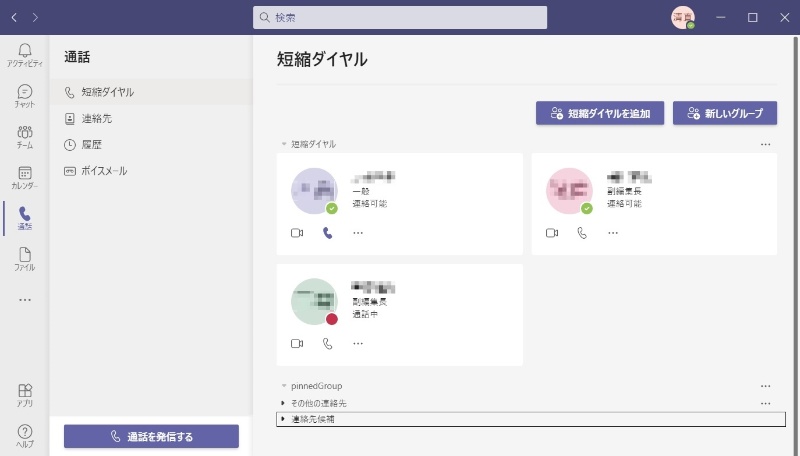Screen dimensions: 800x456
Task: Expand the 連絡先候補 group
Action: pyautogui.click(x=283, y=419)
